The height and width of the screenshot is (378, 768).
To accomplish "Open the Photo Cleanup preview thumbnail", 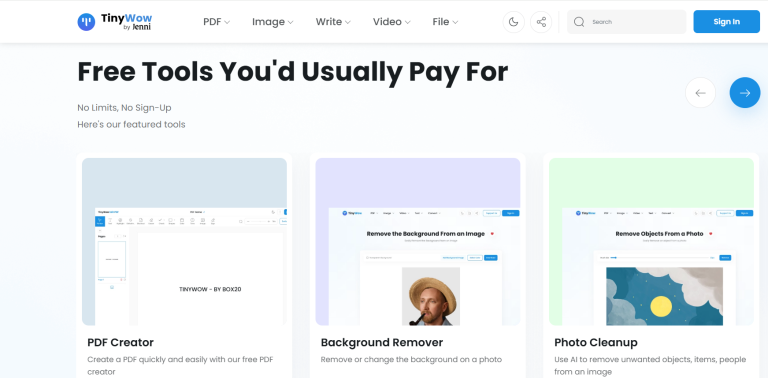I will click(x=651, y=241).
